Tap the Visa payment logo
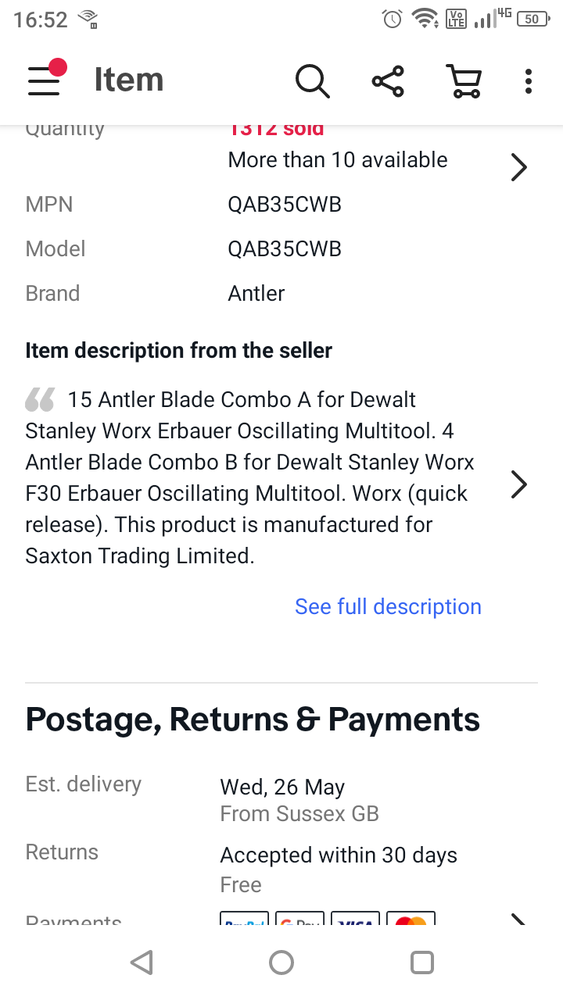This screenshot has height=1000, width=563. pos(355,919)
